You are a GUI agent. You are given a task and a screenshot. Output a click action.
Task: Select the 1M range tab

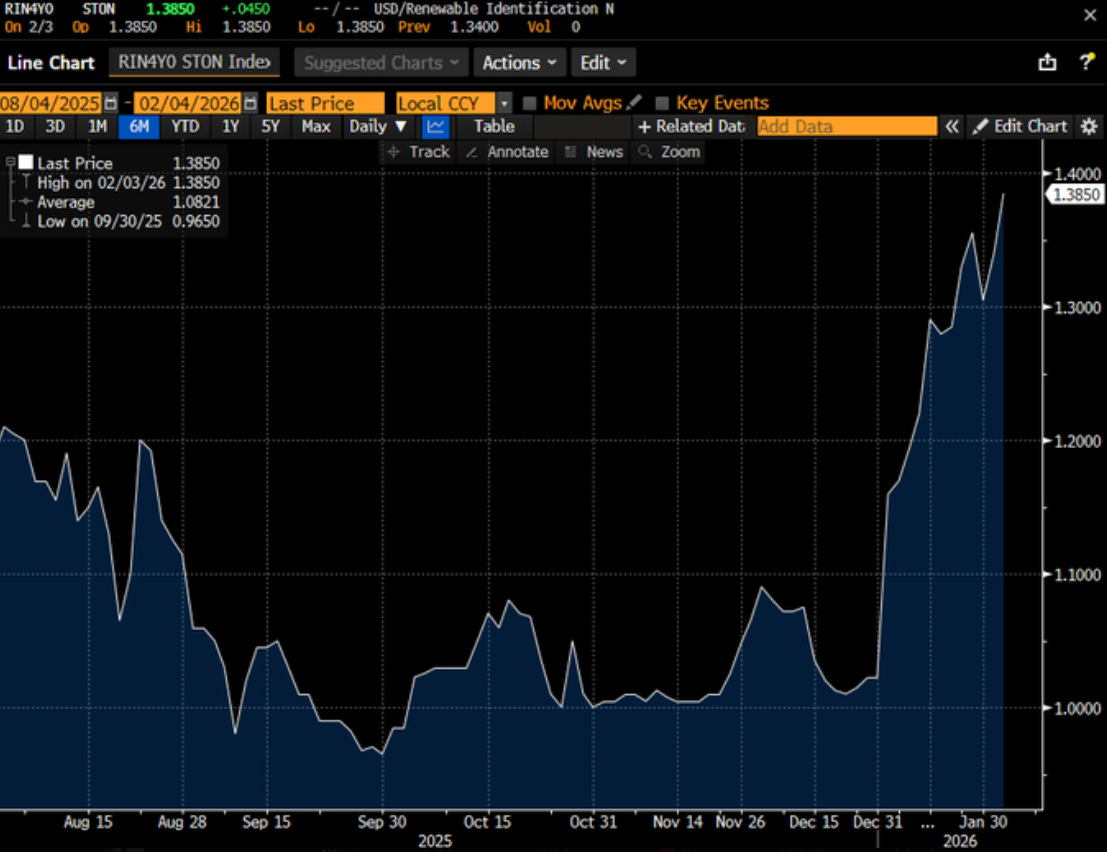[97, 127]
